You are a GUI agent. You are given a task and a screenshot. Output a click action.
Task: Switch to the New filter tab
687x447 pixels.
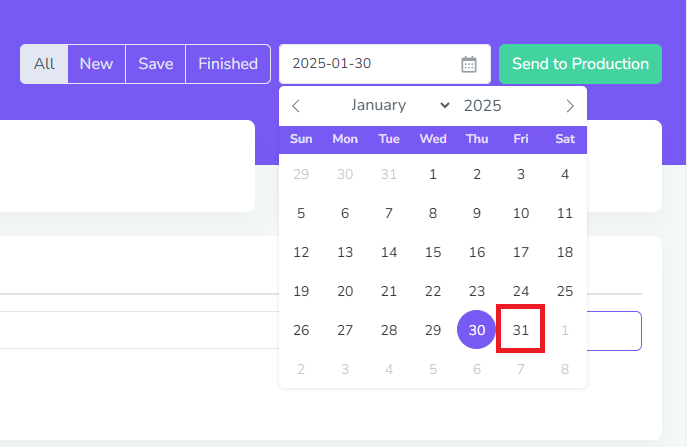96,64
